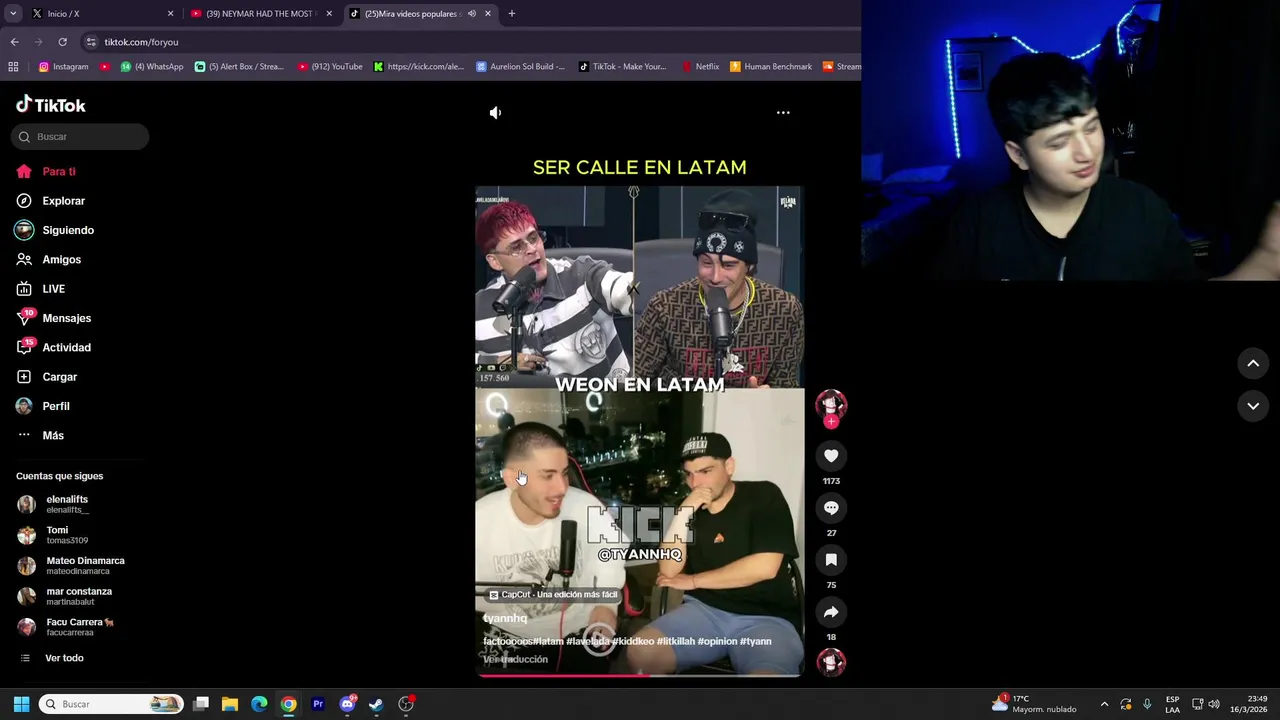Focus the TikTok Buscar search box
The width and height of the screenshot is (1280, 720).
tap(80, 137)
